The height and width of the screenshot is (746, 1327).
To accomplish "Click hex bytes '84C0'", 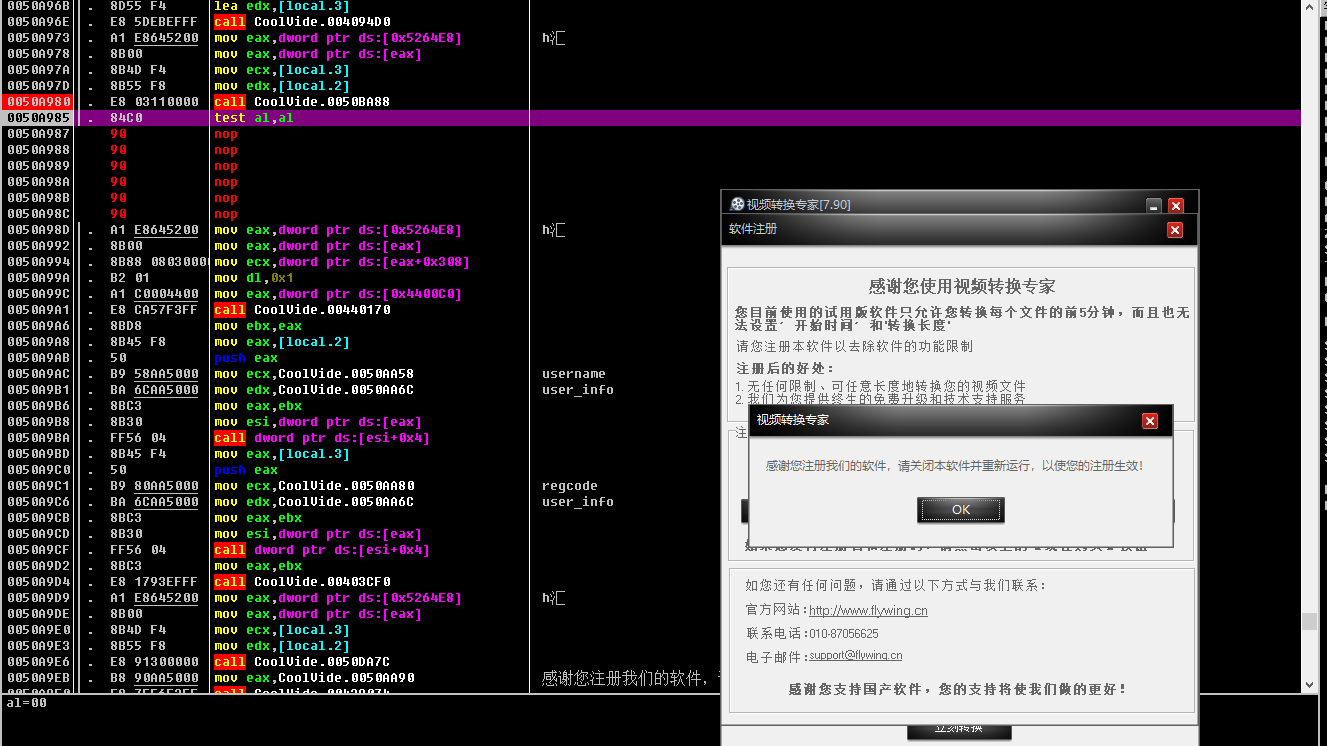I will [x=126, y=118].
